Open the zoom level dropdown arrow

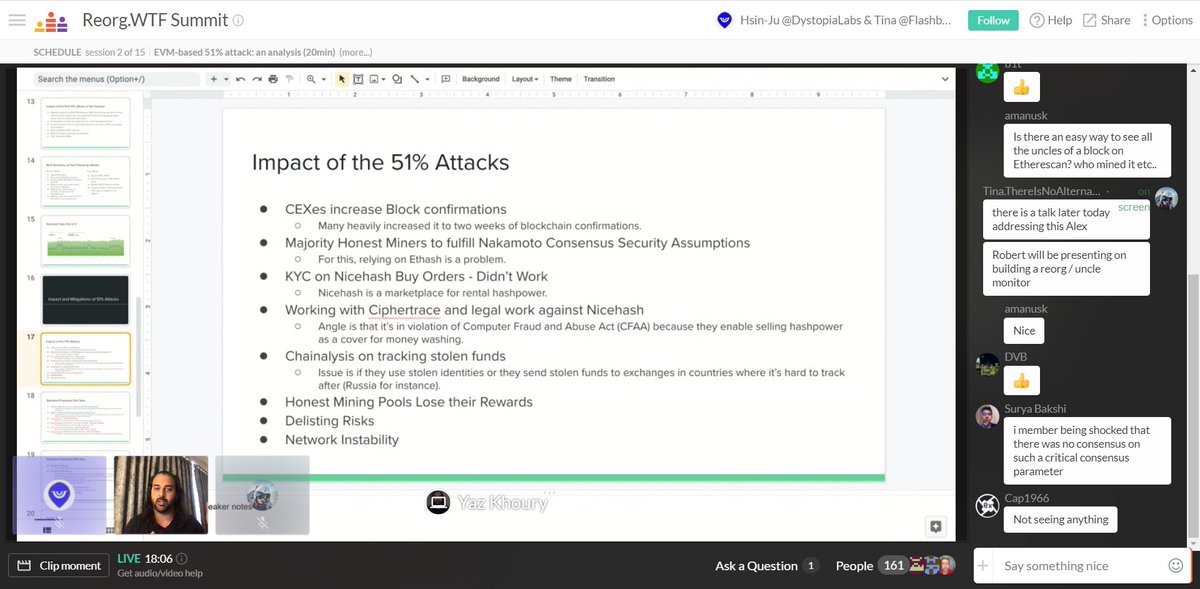tap(323, 79)
